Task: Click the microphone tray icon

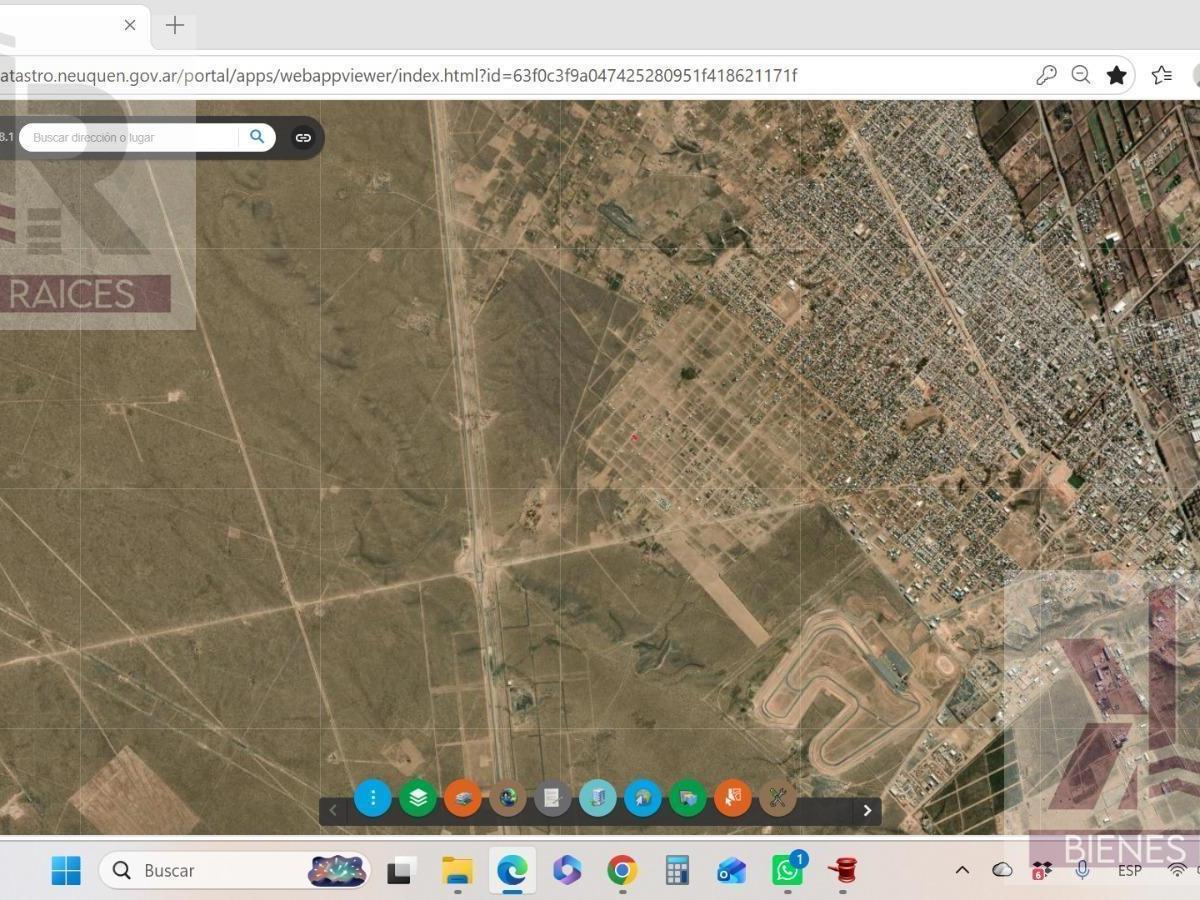Action: click(1082, 870)
